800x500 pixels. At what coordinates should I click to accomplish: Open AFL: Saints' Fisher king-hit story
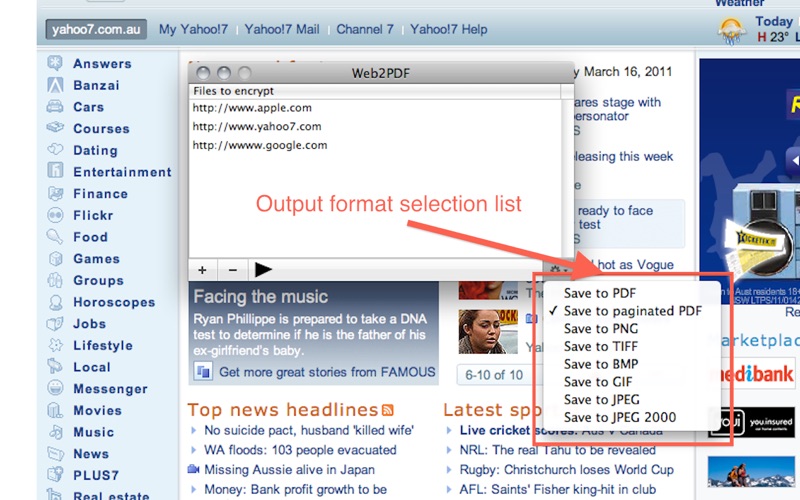[x=558, y=489]
